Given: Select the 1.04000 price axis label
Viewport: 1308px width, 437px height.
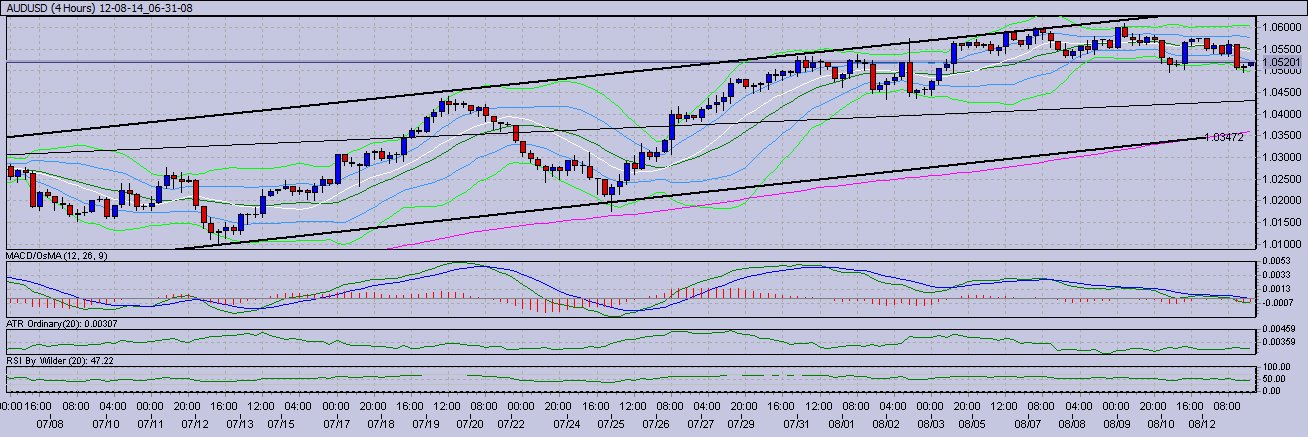Looking at the screenshot, I should (1283, 114).
